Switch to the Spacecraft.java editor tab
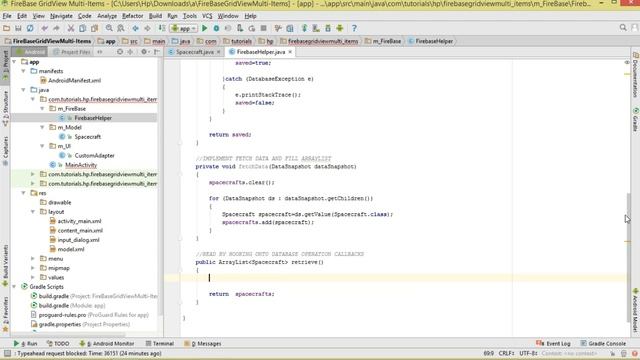640x360 pixels. [x=195, y=52]
